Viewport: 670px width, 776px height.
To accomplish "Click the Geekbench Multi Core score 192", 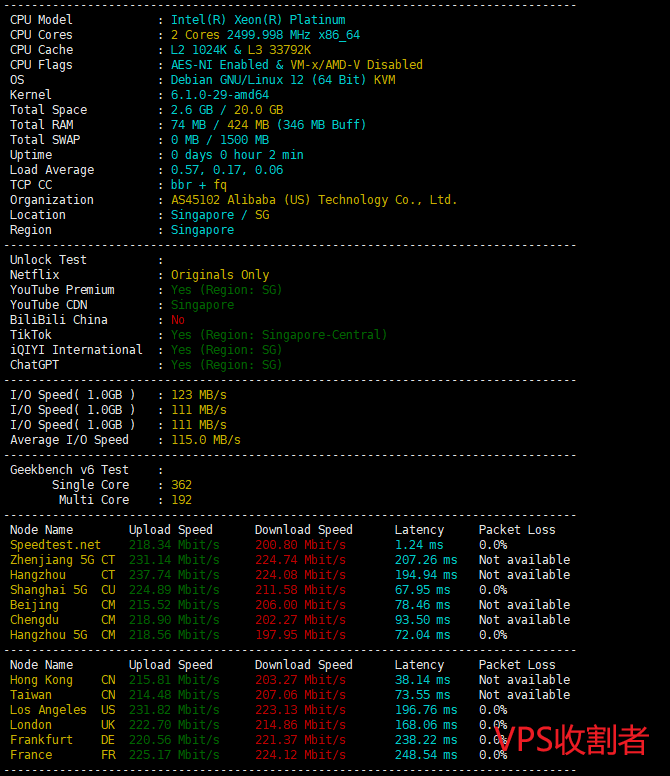I will coord(181,500).
